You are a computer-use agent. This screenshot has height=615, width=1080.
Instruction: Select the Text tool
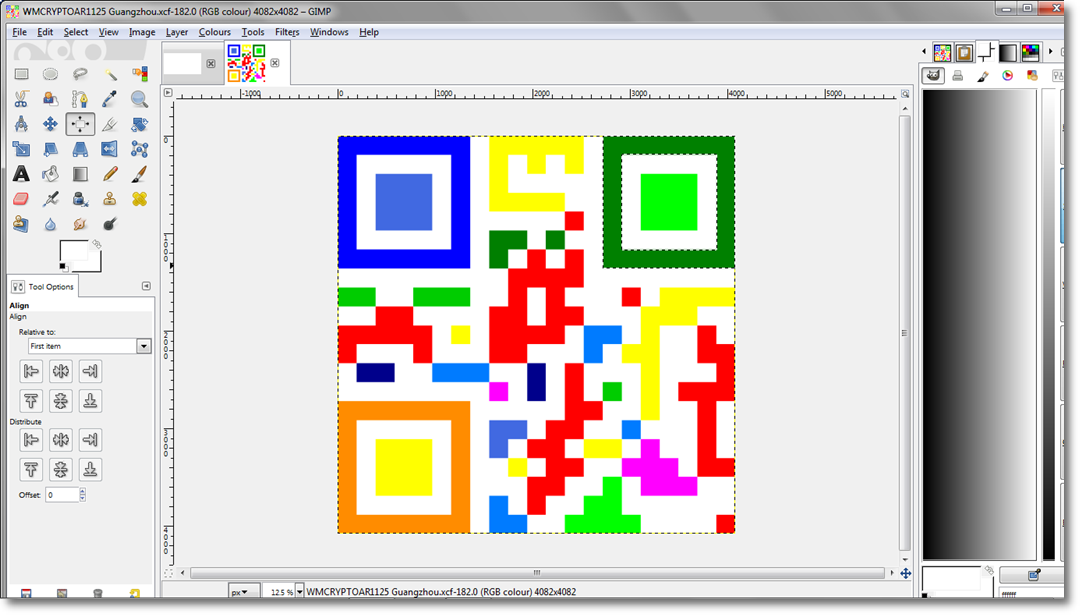tap(21, 174)
